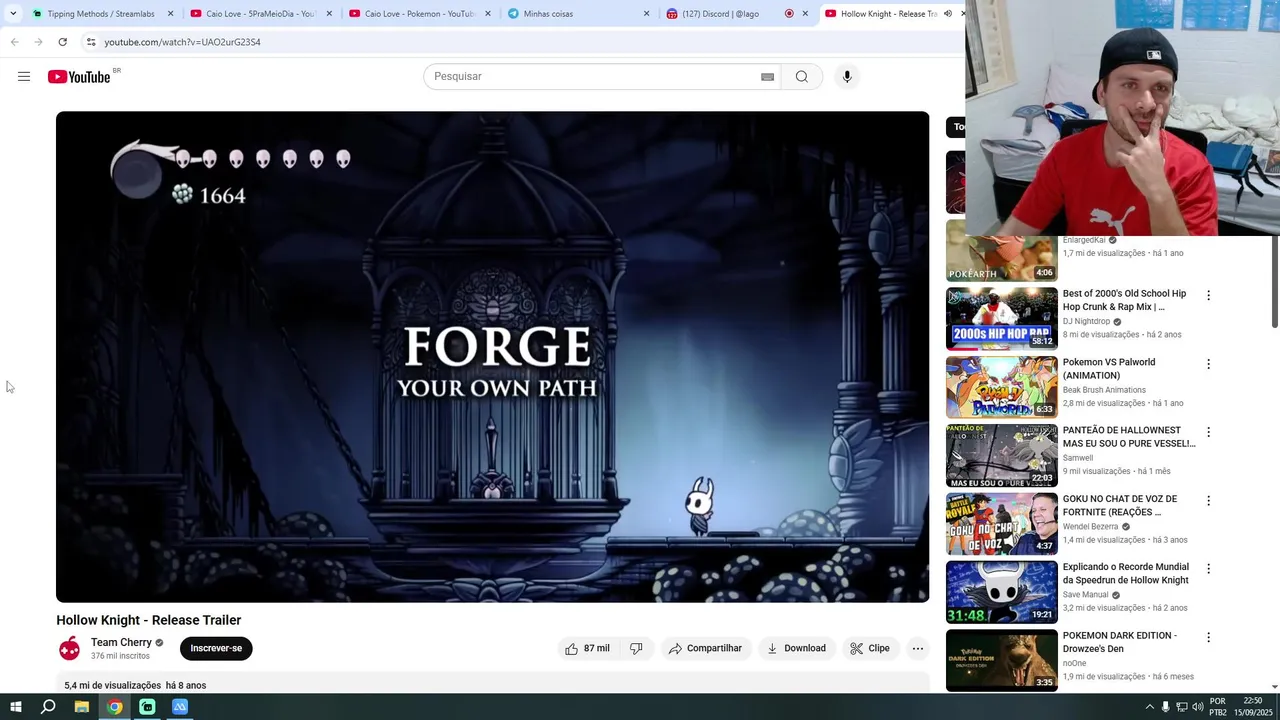The image size is (1280, 720).
Task: Open the Clipe scissors button
Action: pyautogui.click(x=869, y=648)
